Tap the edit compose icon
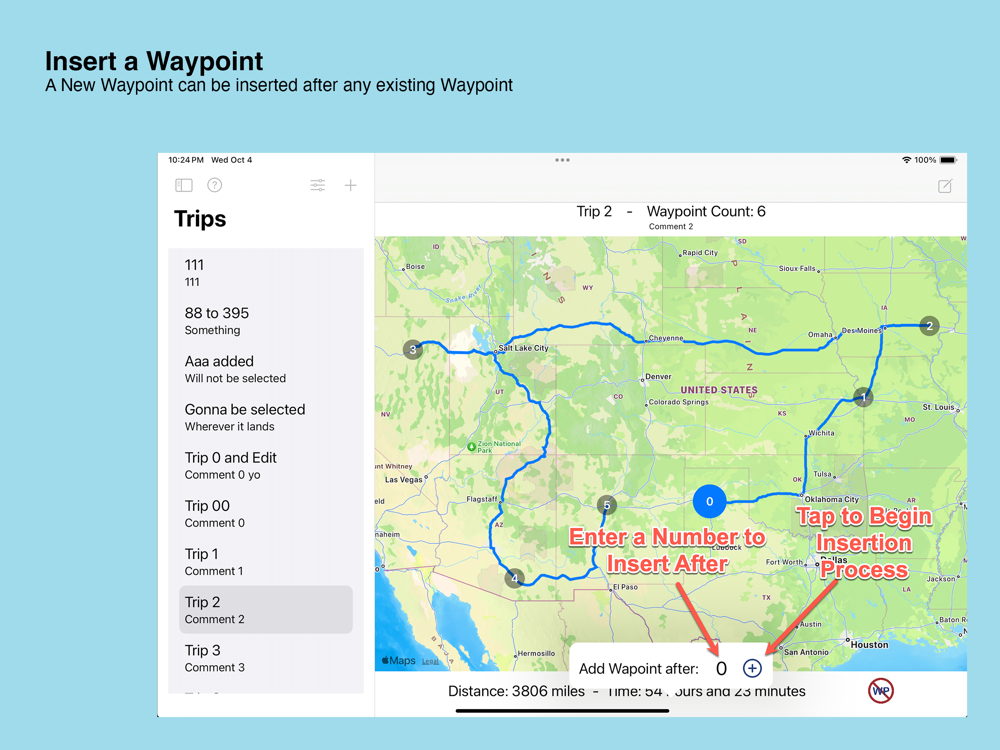The width and height of the screenshot is (1000, 750). (945, 186)
